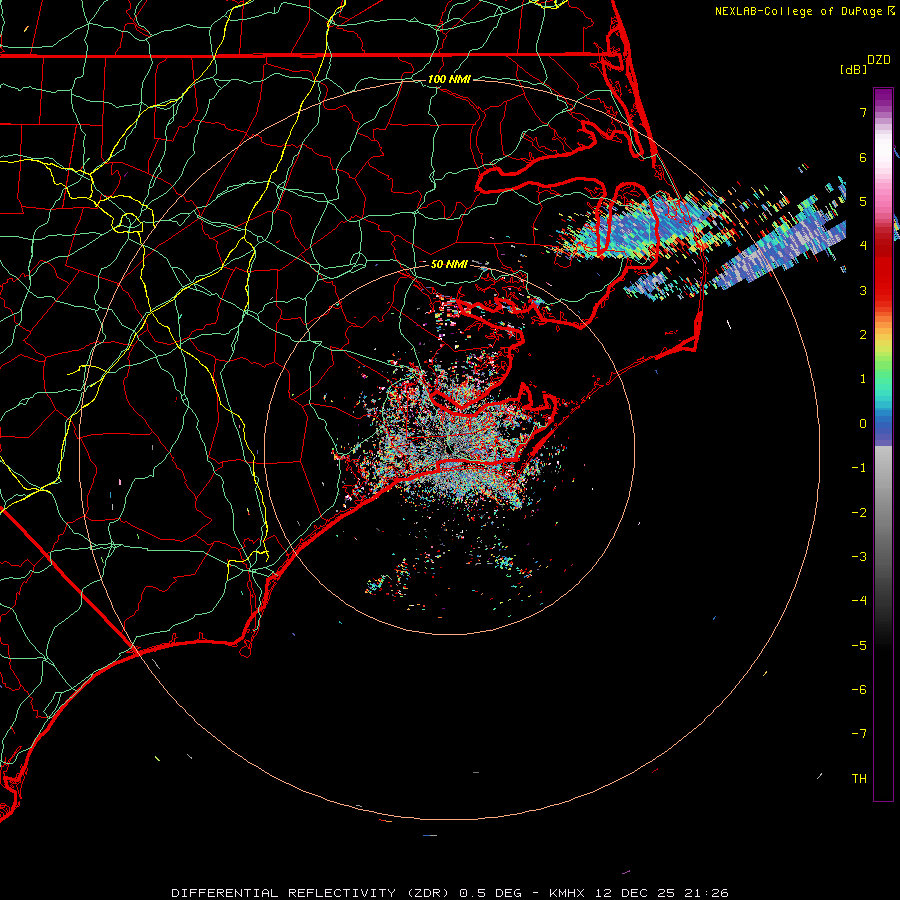900x900 pixels.
Task: Click the scale value -6
Action: click(859, 690)
